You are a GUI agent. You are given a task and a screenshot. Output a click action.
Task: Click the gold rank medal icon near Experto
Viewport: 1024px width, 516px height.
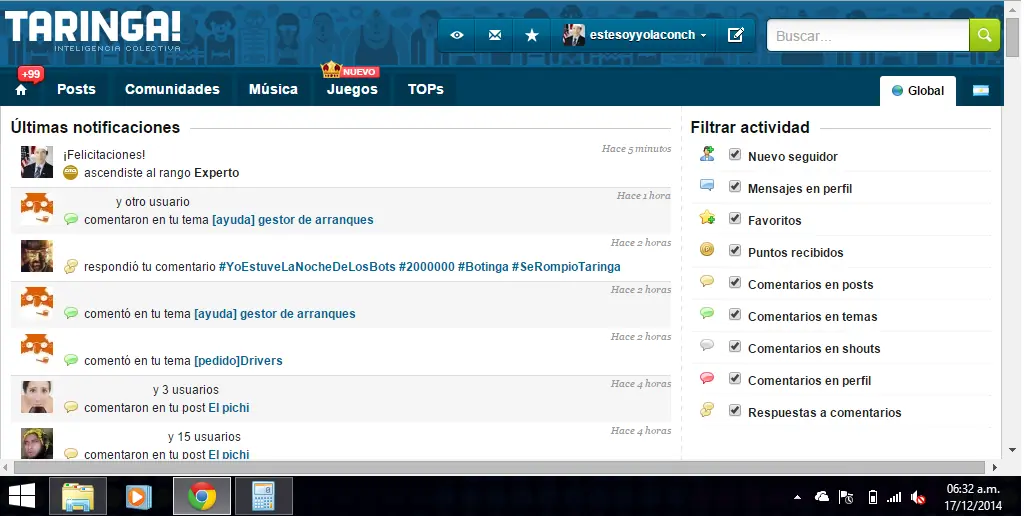click(x=71, y=172)
